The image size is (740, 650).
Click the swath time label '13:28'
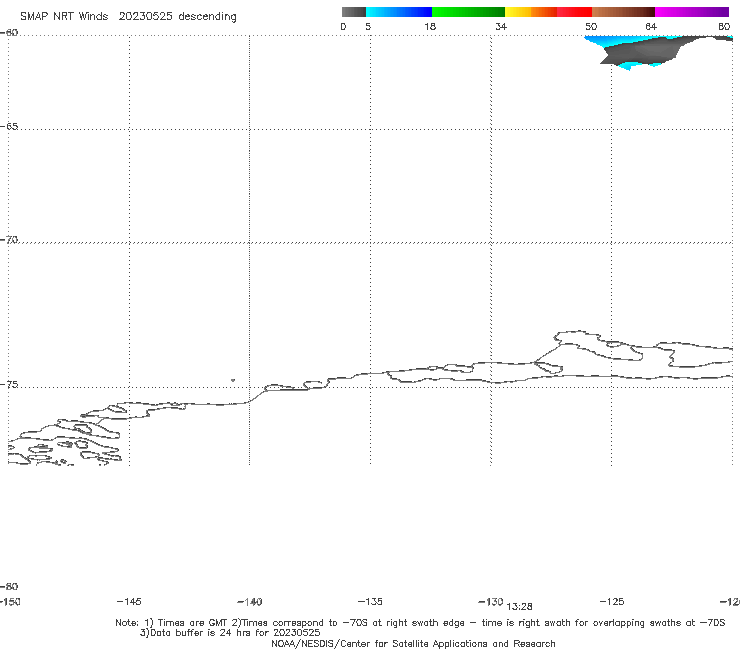point(519,607)
